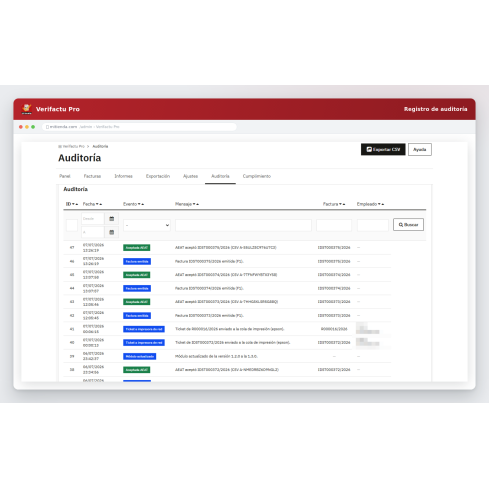Select the Auditoría tab

click(x=220, y=176)
